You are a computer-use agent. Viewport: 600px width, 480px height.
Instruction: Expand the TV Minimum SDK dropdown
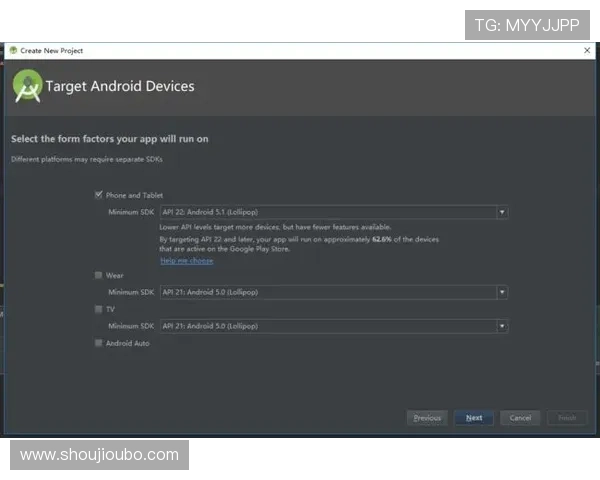(x=502, y=326)
